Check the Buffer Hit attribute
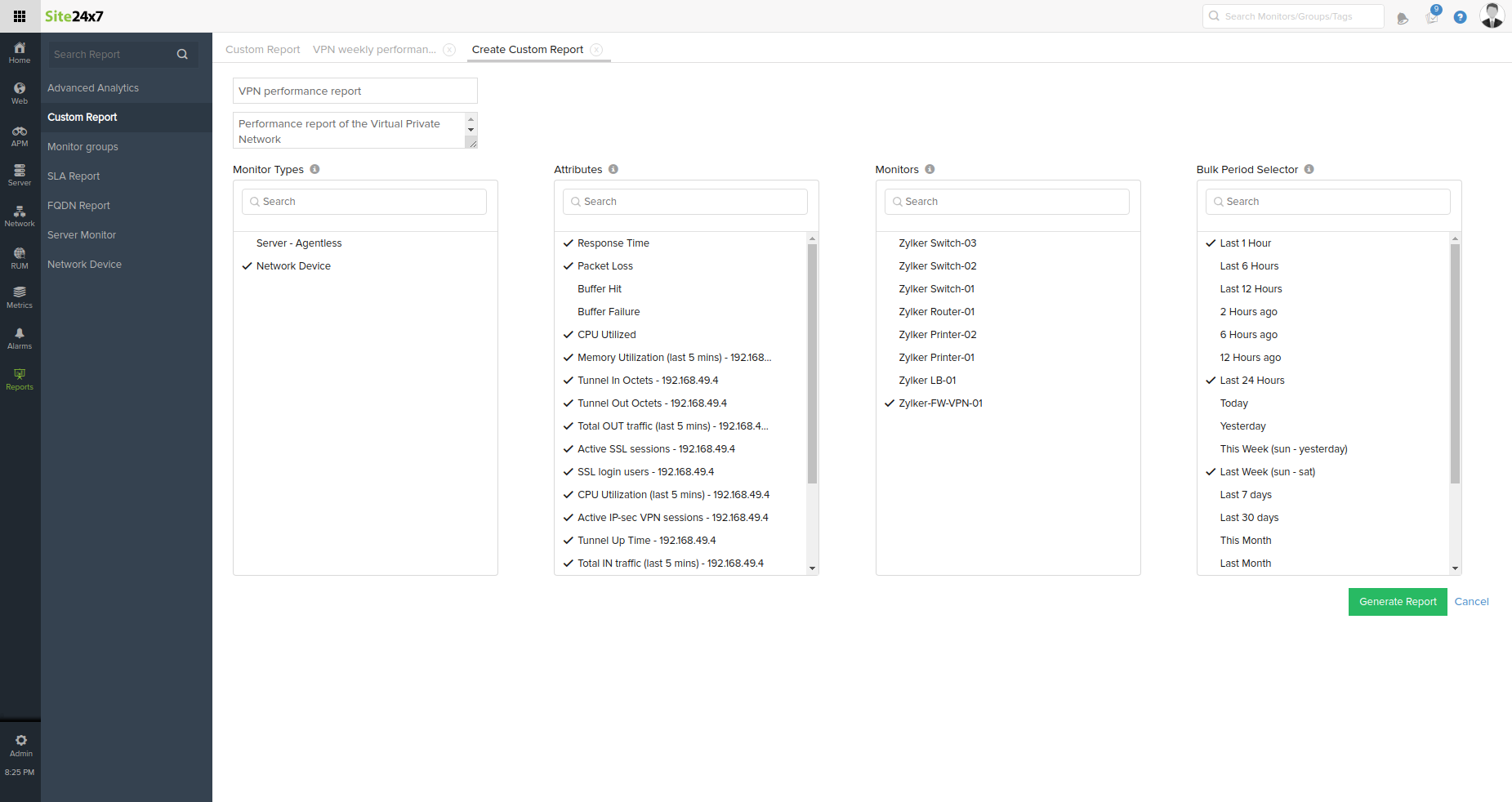Image resolution: width=1512 pixels, height=802 pixels. click(599, 288)
